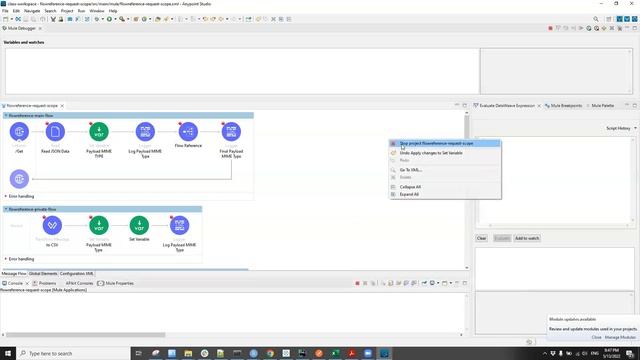Open the File menu

(x=5, y=11)
